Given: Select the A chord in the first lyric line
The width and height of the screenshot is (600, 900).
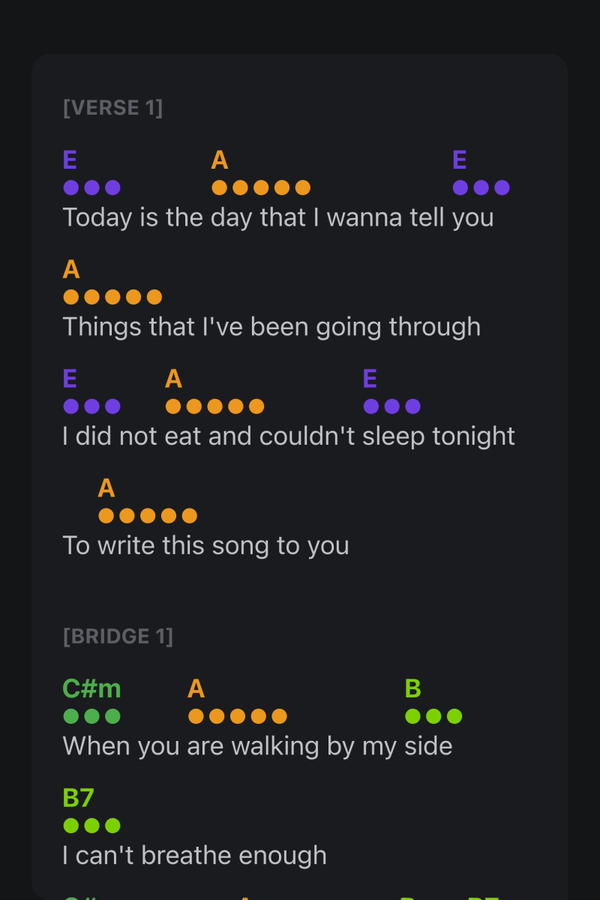Looking at the screenshot, I should pos(220,160).
